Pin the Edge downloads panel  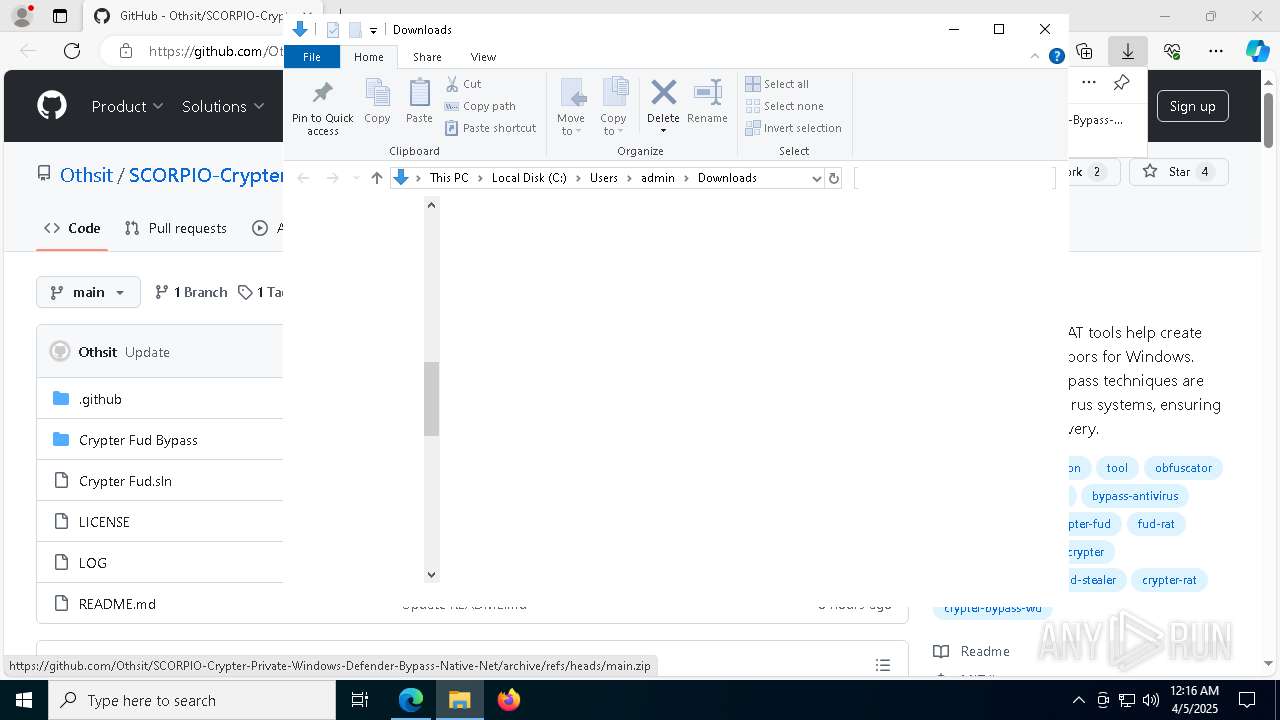(1121, 82)
